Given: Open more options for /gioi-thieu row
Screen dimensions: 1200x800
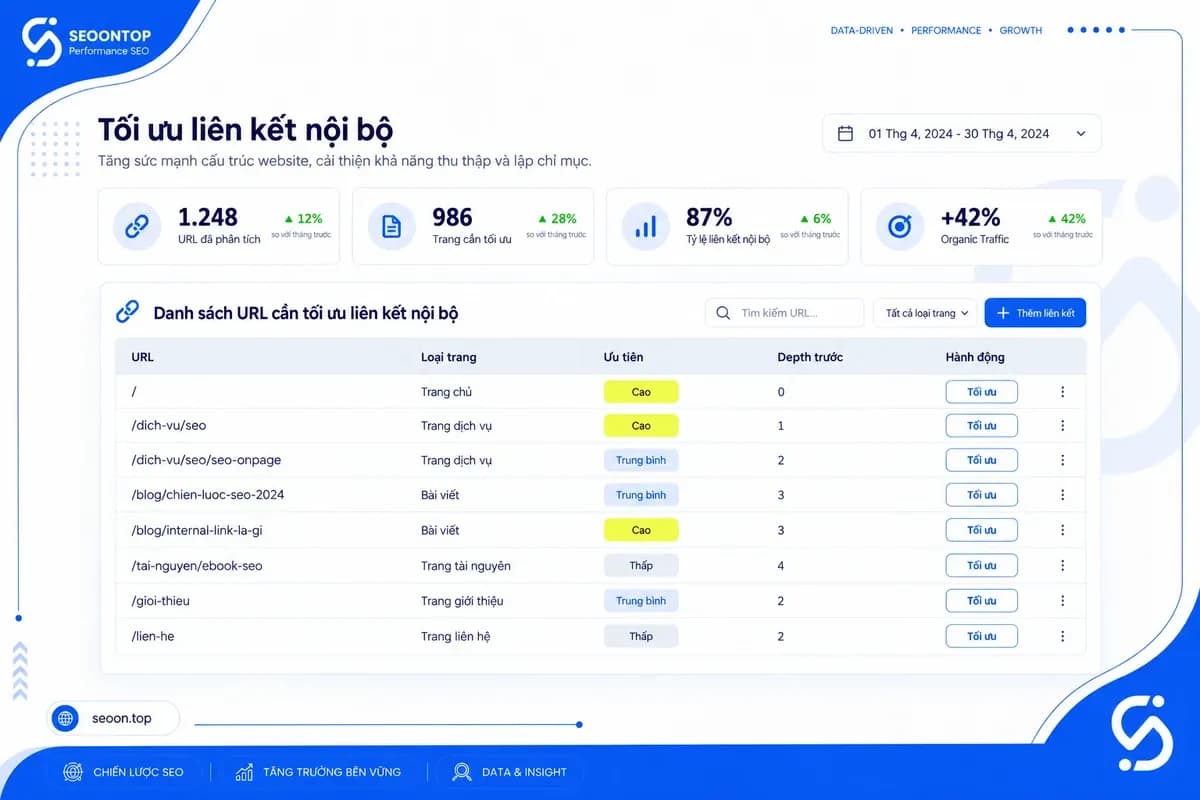Looking at the screenshot, I should 1062,601.
